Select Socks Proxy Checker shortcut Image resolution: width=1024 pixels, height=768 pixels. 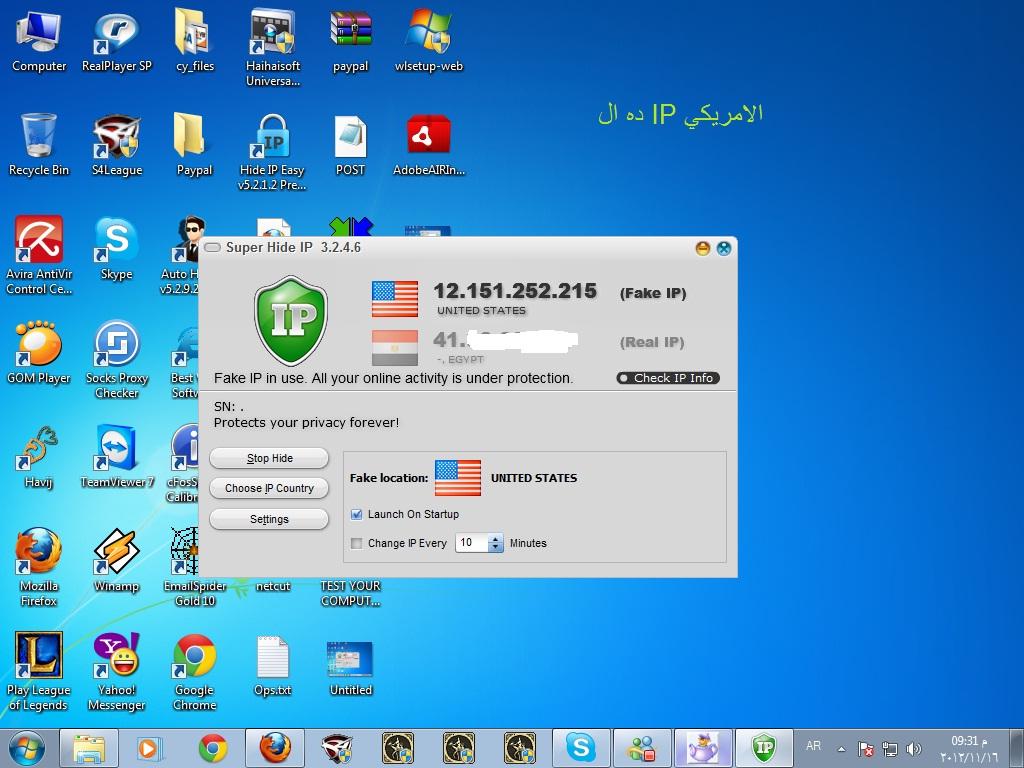116,359
